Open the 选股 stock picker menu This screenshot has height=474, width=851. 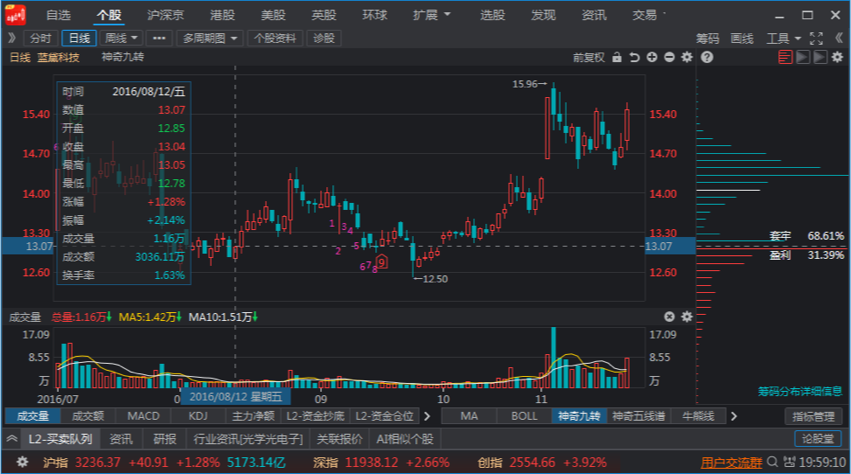click(x=492, y=15)
